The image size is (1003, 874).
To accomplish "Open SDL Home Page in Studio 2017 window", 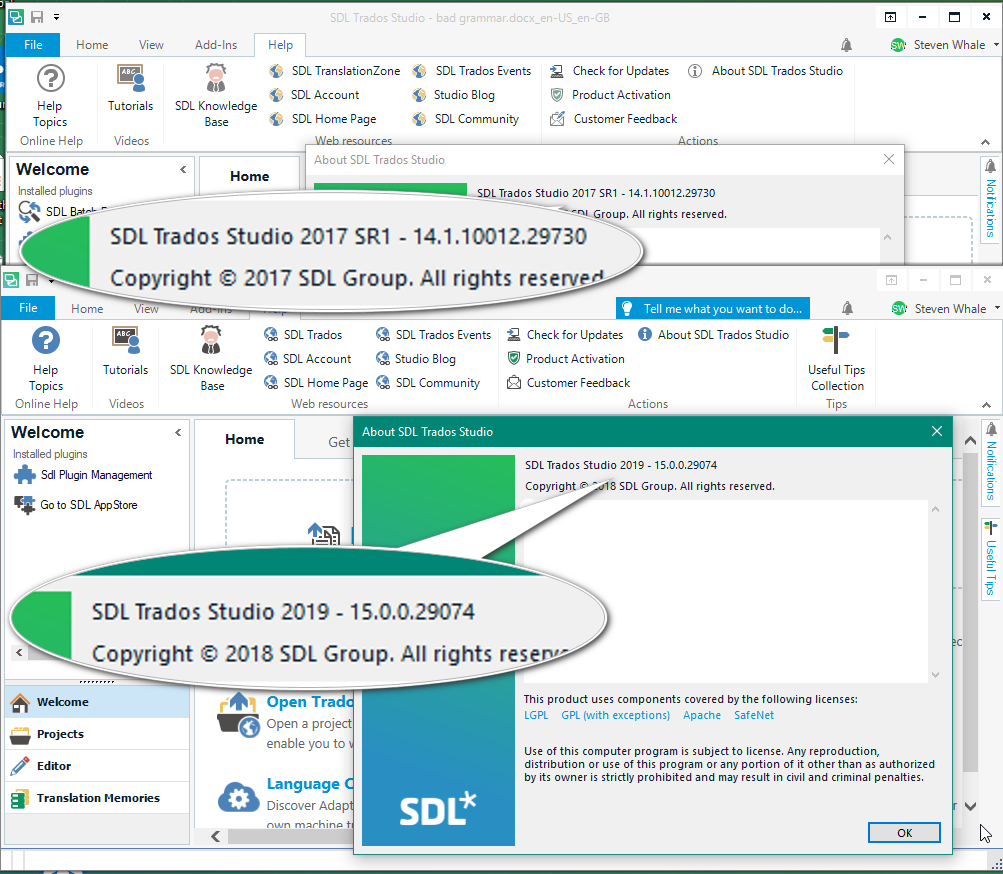I will point(323,119).
